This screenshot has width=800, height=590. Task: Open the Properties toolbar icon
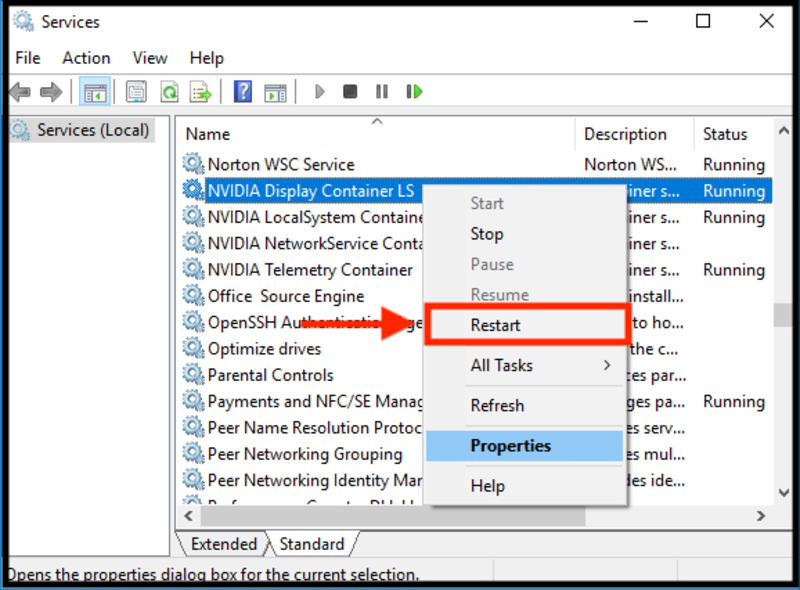click(136, 92)
